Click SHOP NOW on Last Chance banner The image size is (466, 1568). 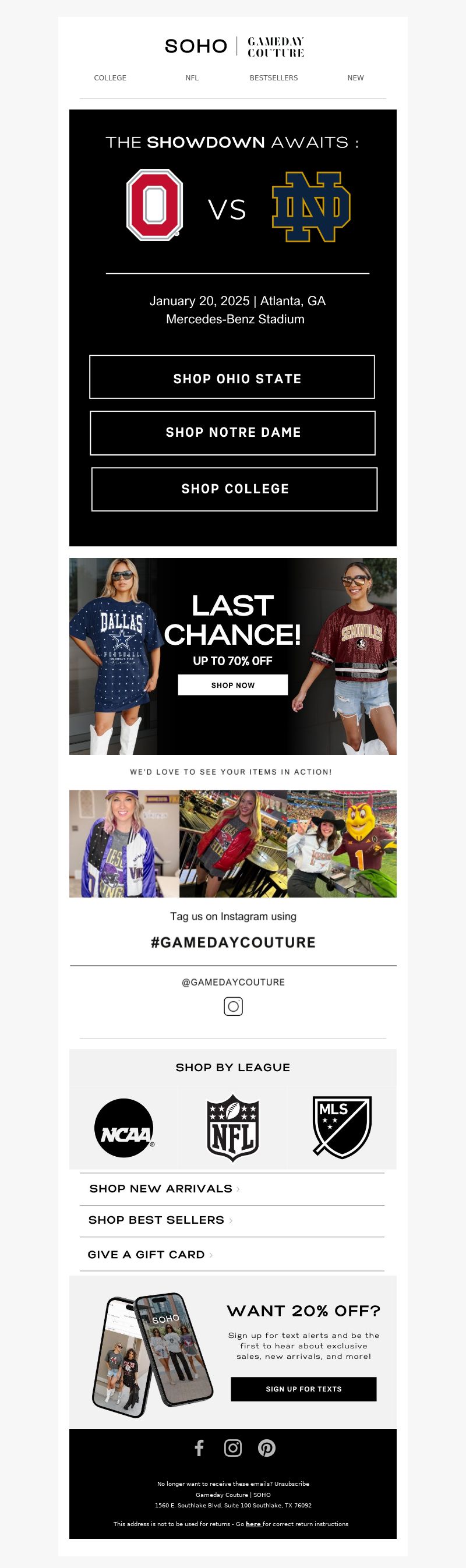click(233, 685)
